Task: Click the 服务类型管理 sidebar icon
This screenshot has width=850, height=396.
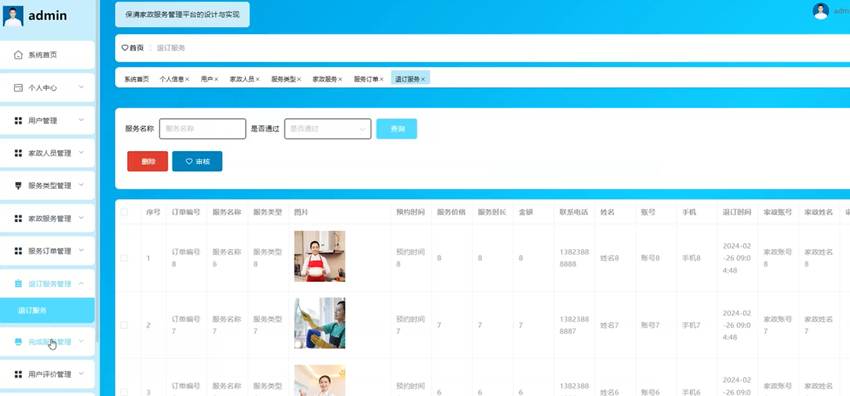Action: [18, 186]
